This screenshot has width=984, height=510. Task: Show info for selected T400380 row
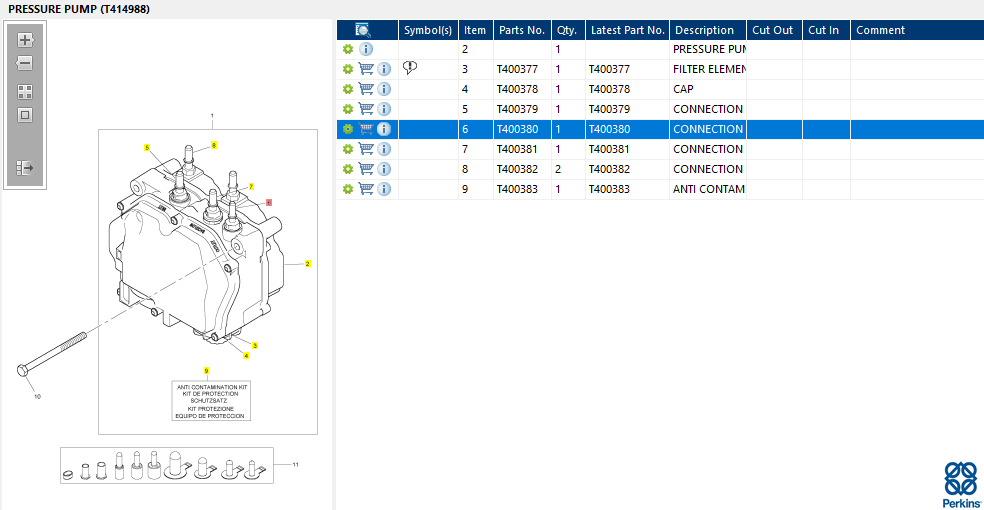(384, 129)
